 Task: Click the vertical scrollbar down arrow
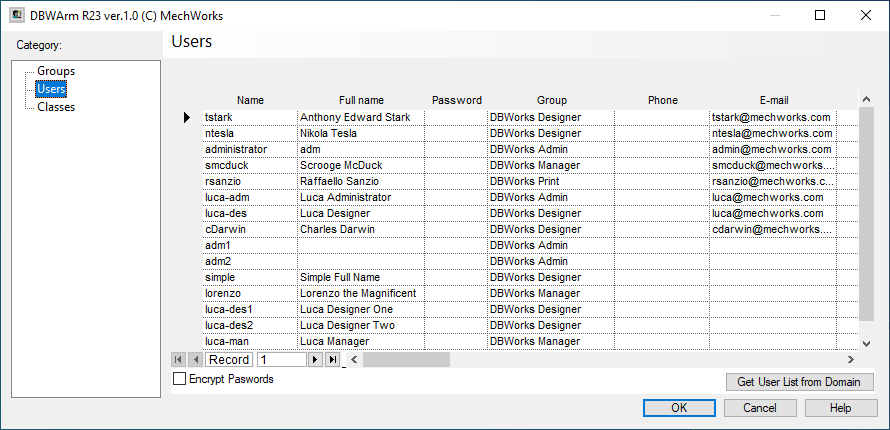pyautogui.click(x=866, y=343)
